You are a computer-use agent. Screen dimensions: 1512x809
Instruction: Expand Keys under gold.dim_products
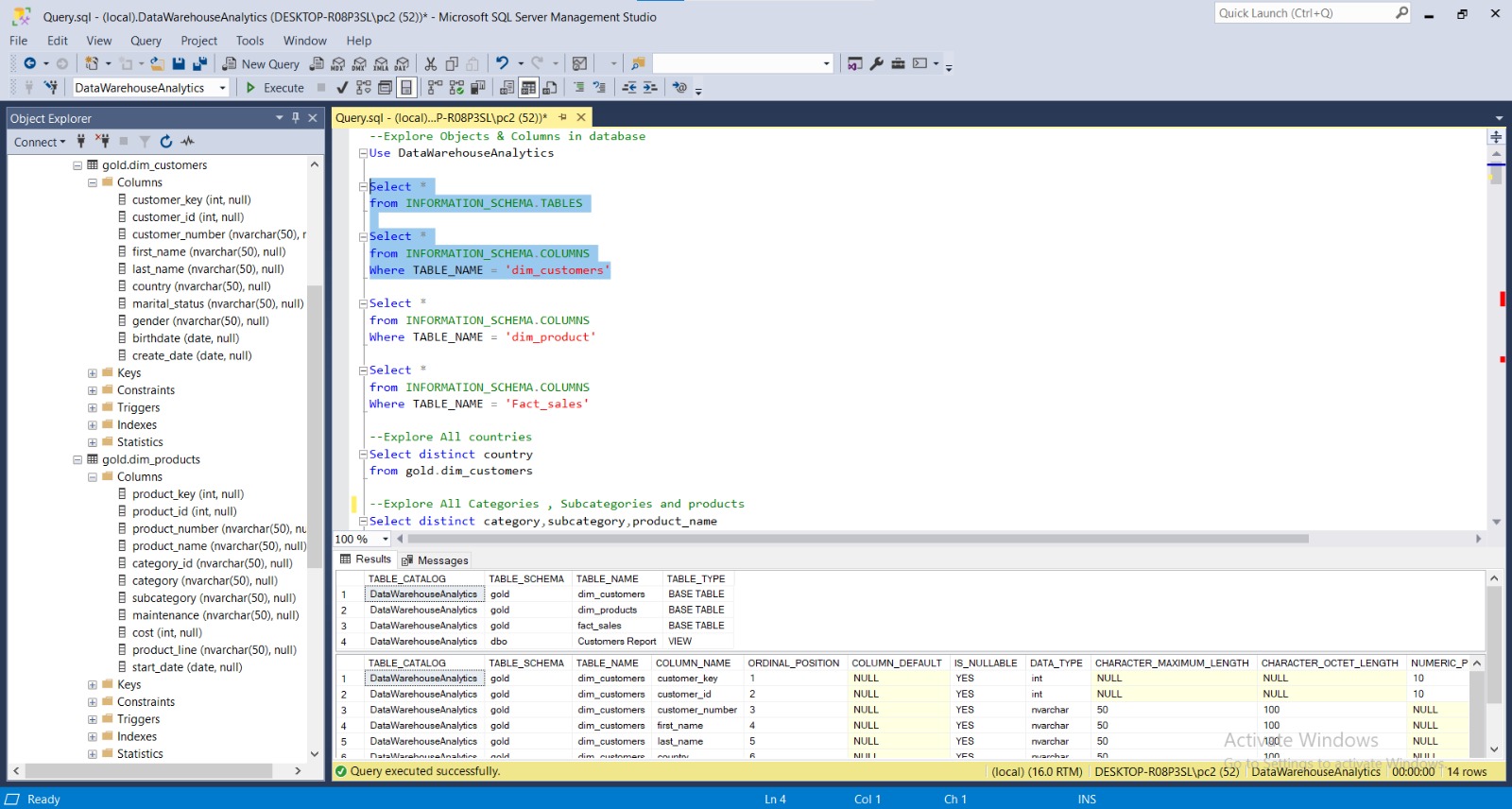[x=93, y=685]
